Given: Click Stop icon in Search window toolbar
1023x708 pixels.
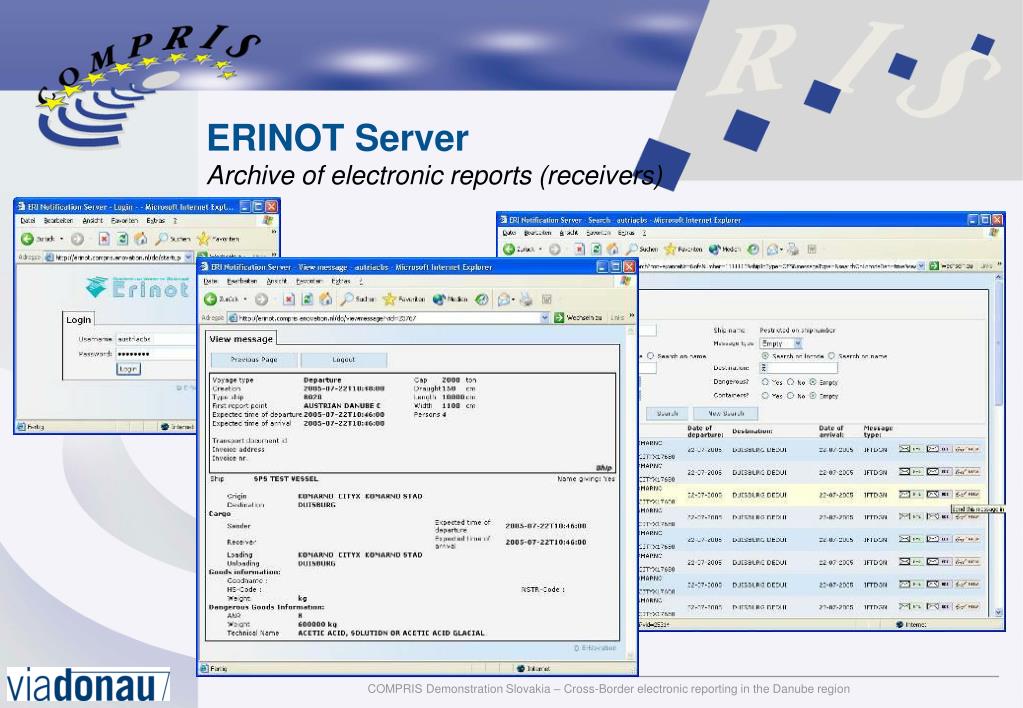Looking at the screenshot, I should tap(579, 249).
